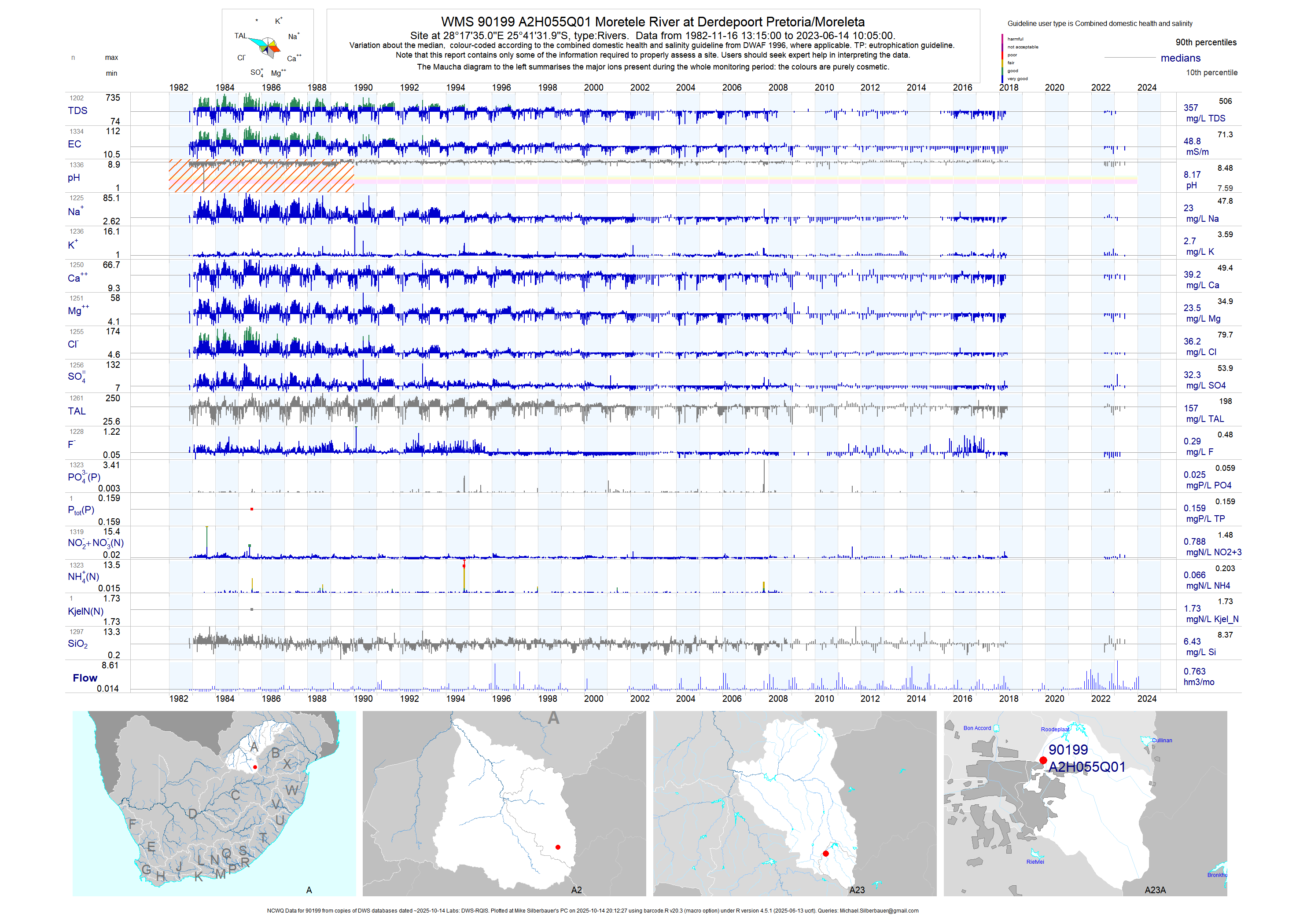The height and width of the screenshot is (924, 1307).
Task: Click 2018 on top time axis
Action: click(x=1008, y=87)
